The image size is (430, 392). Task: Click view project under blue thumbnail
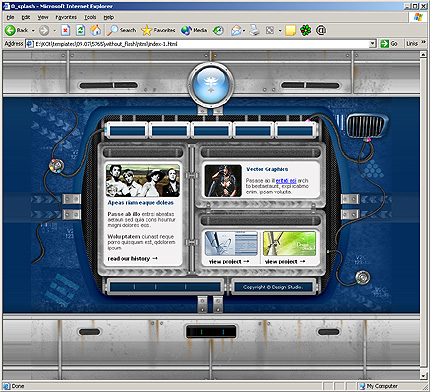(x=229, y=262)
